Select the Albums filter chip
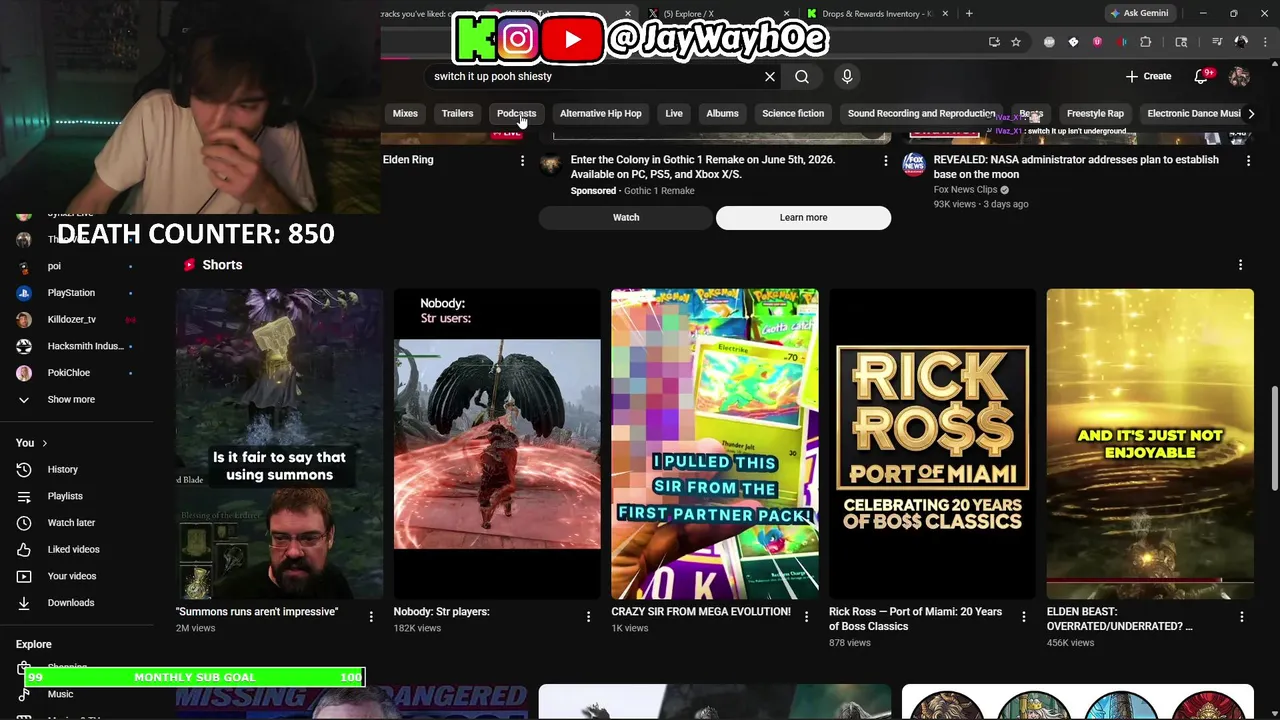The width and height of the screenshot is (1280, 720). tap(722, 113)
